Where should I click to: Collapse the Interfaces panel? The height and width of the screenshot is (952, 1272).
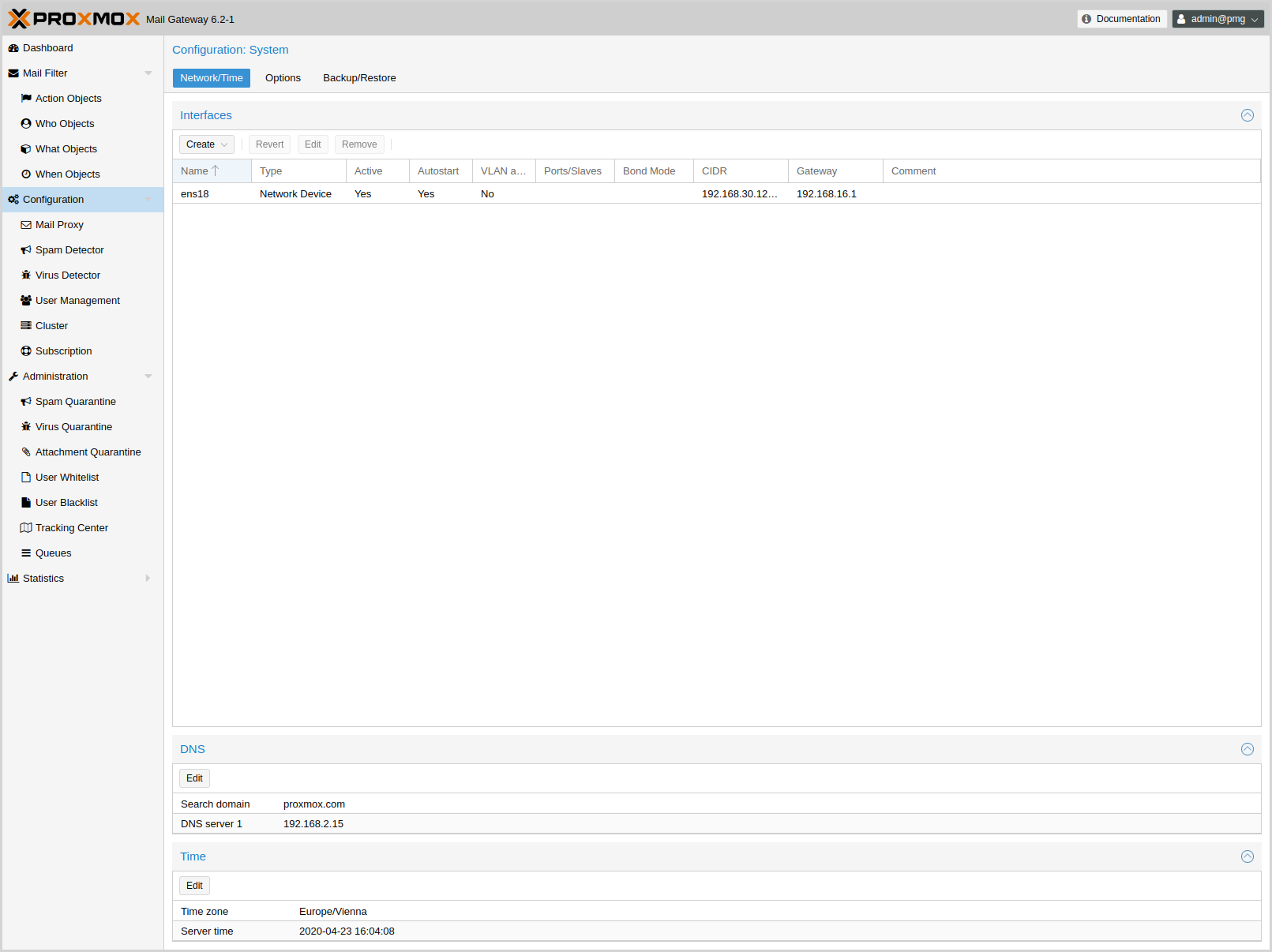pyautogui.click(x=1248, y=115)
